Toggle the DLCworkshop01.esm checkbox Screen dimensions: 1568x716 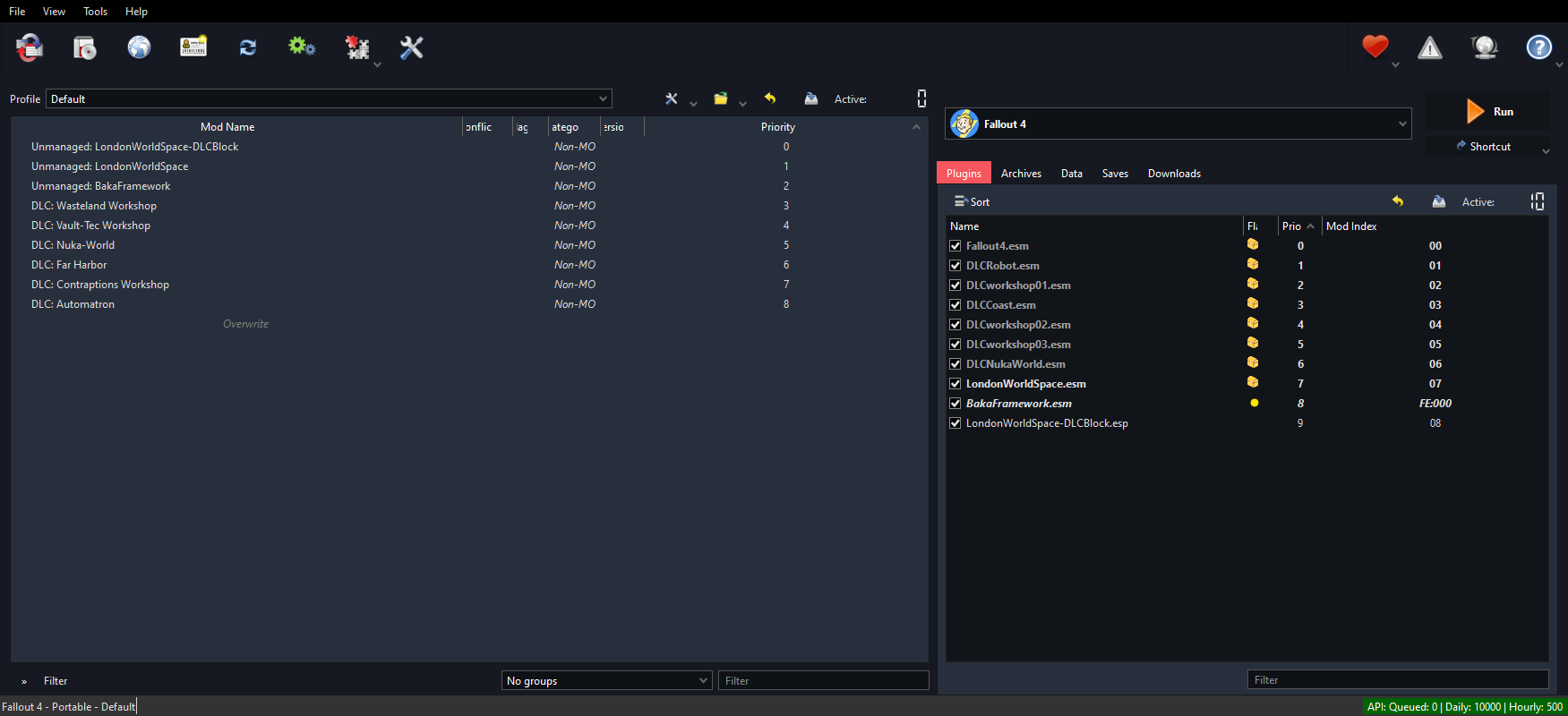coord(955,286)
